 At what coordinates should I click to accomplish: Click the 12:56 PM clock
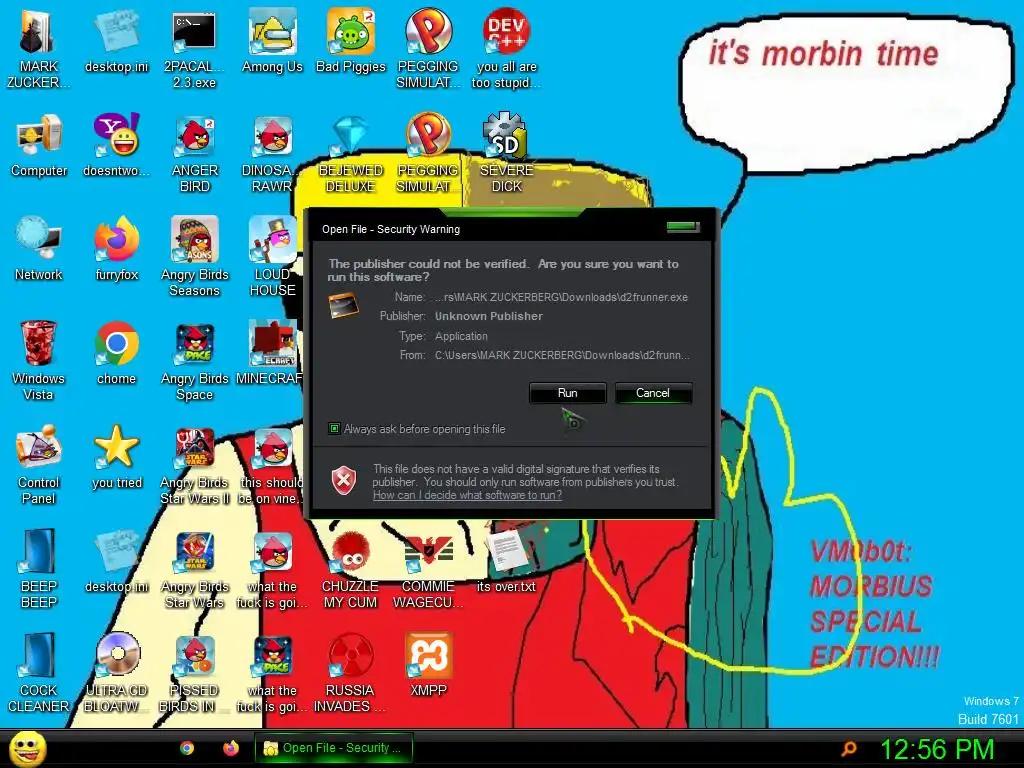[937, 749]
